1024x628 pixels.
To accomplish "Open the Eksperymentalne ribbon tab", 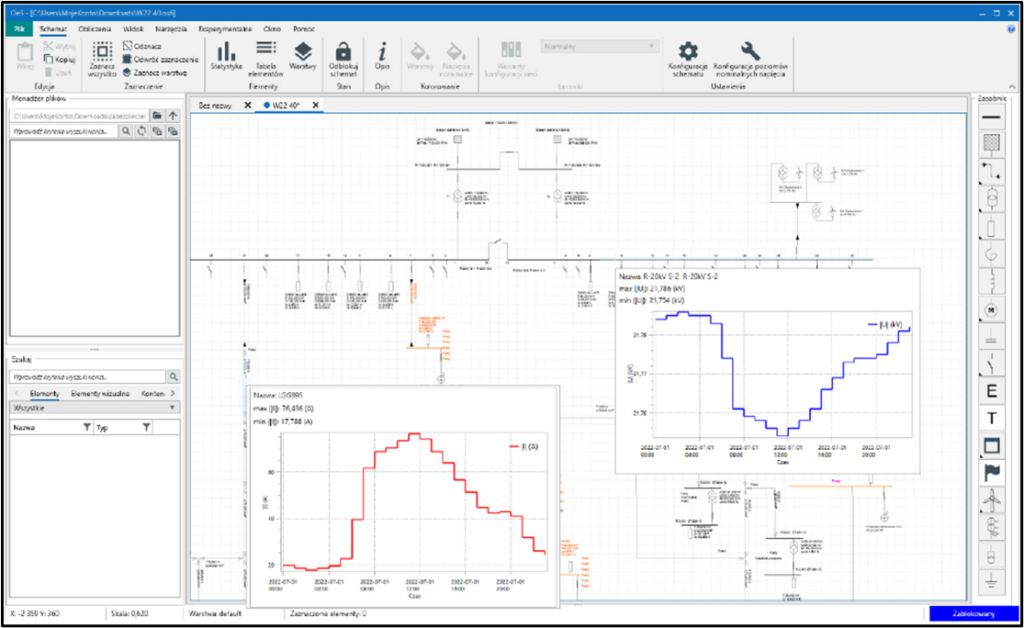I will [x=225, y=29].
